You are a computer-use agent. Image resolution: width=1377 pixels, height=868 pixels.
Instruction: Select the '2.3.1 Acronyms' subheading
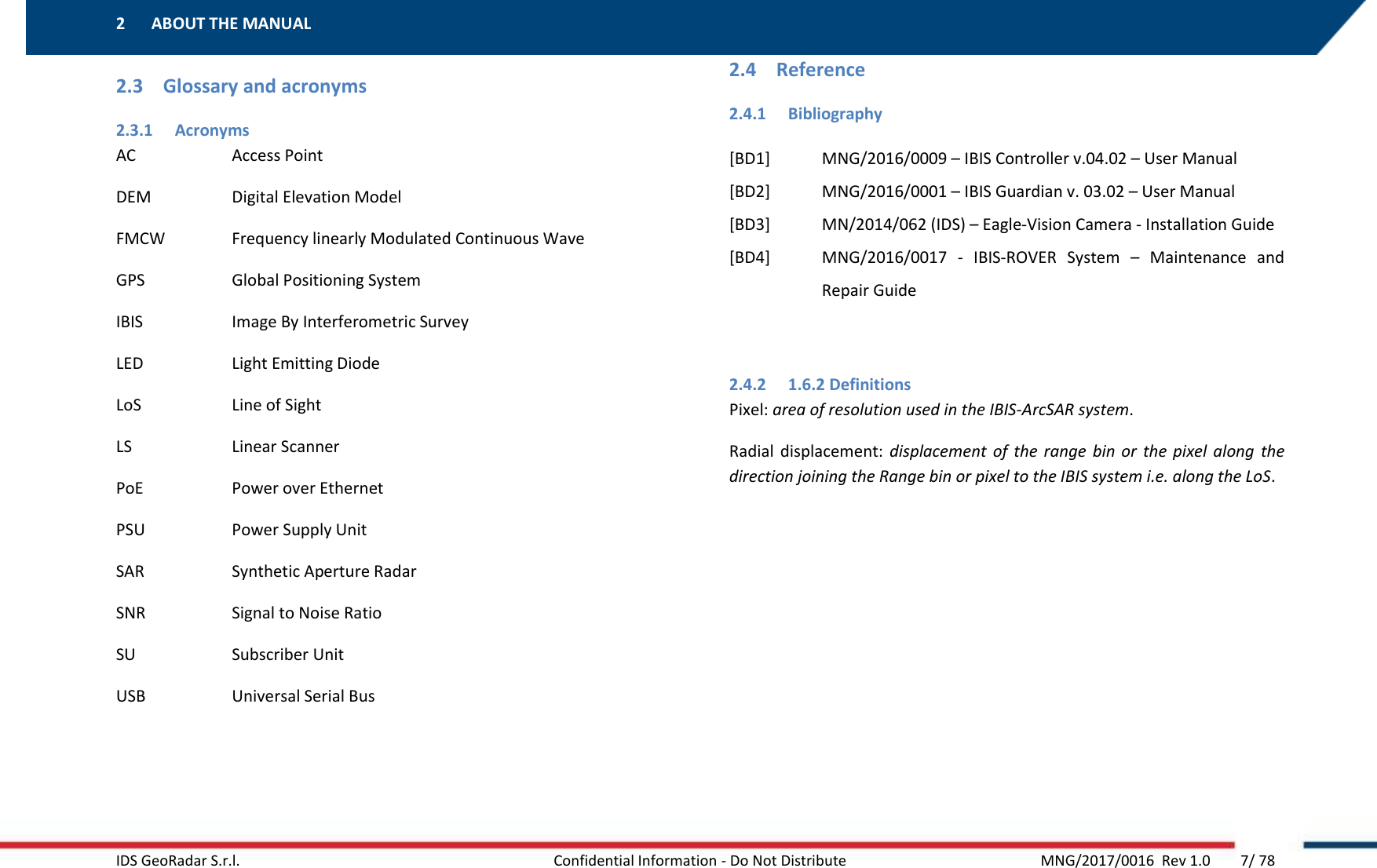[182, 130]
